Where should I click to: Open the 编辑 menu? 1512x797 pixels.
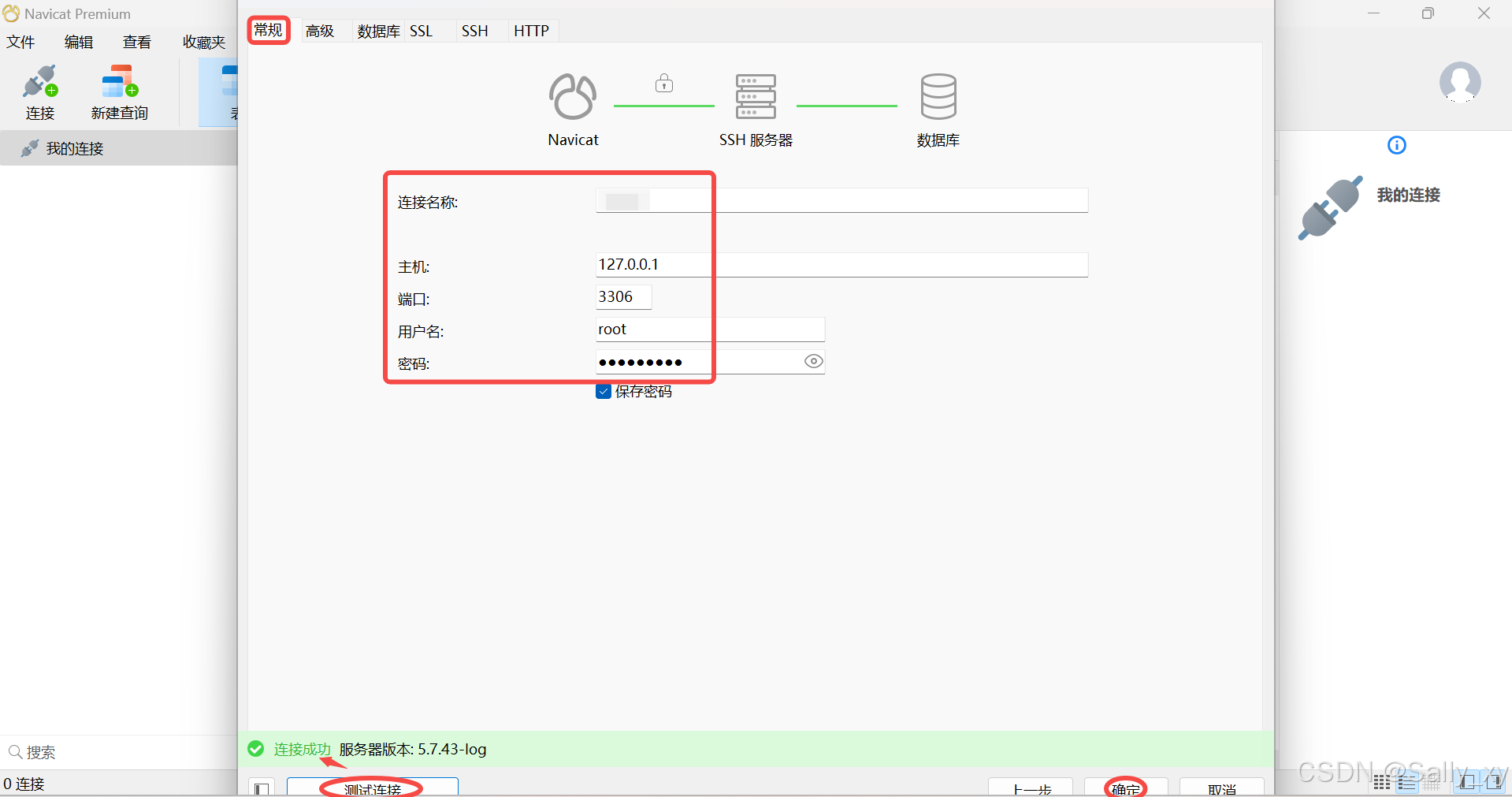tap(79, 42)
